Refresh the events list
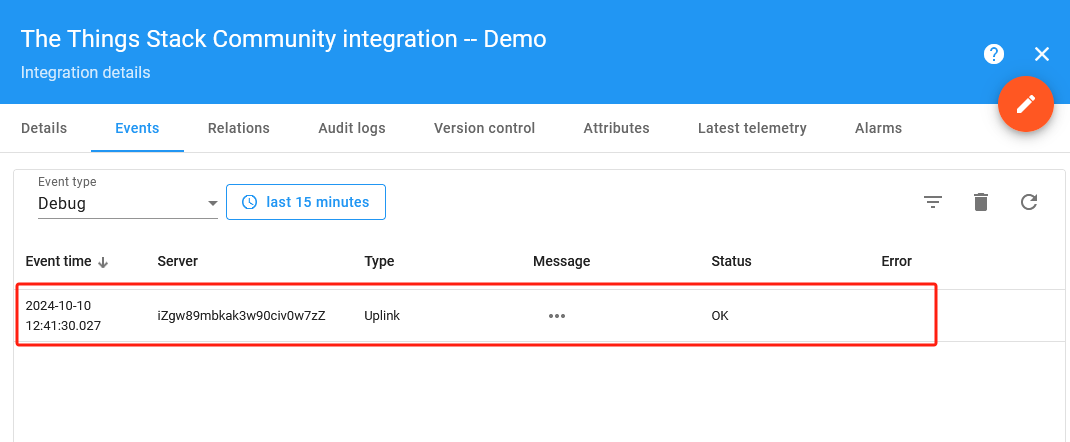1070x442 pixels. coord(1028,202)
